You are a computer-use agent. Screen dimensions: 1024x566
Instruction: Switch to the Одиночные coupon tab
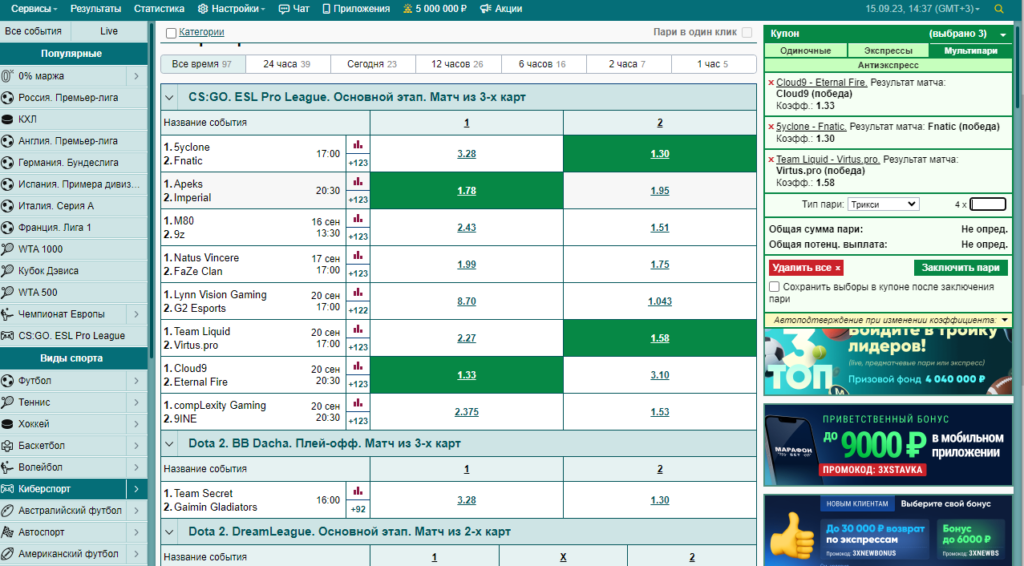[805, 51]
